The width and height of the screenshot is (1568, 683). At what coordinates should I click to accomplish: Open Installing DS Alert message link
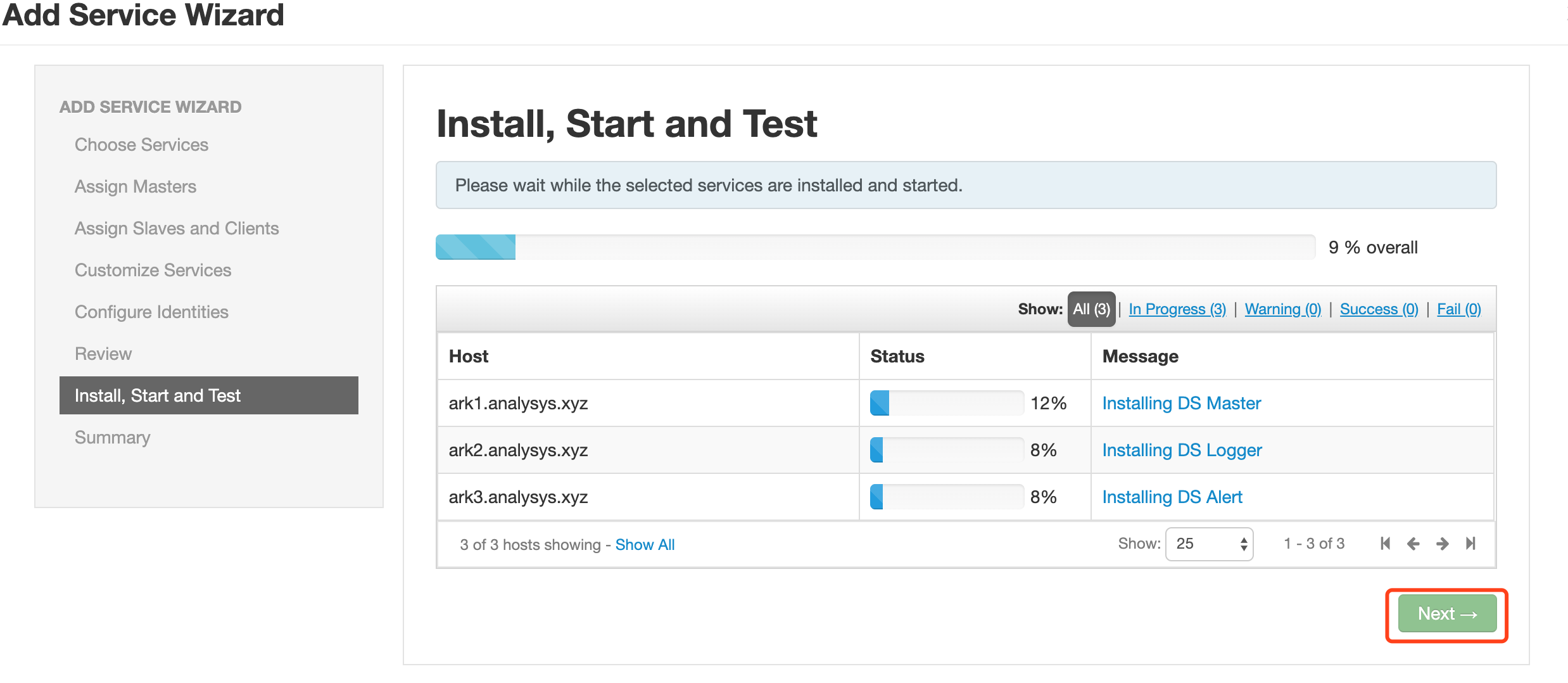click(1172, 497)
